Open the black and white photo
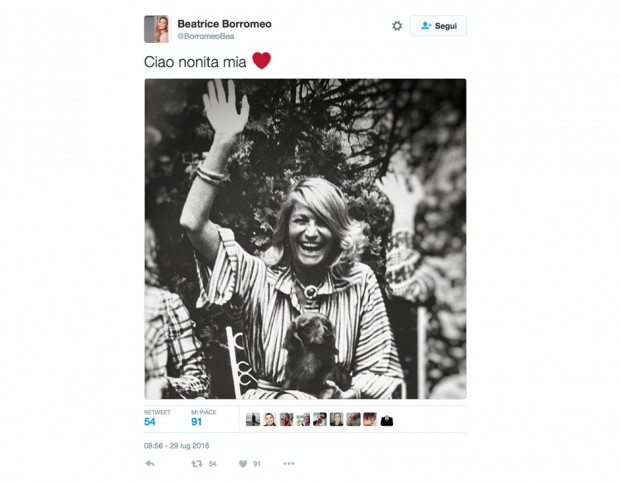This screenshot has height=481, width=620. click(305, 239)
